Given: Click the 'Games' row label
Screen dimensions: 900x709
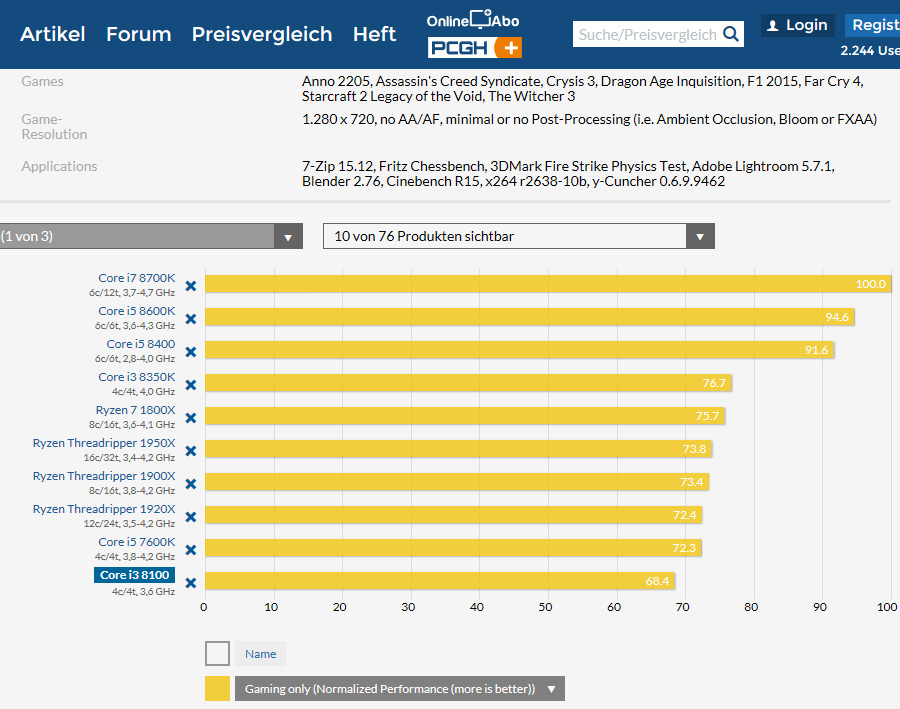Looking at the screenshot, I should pos(42,81).
